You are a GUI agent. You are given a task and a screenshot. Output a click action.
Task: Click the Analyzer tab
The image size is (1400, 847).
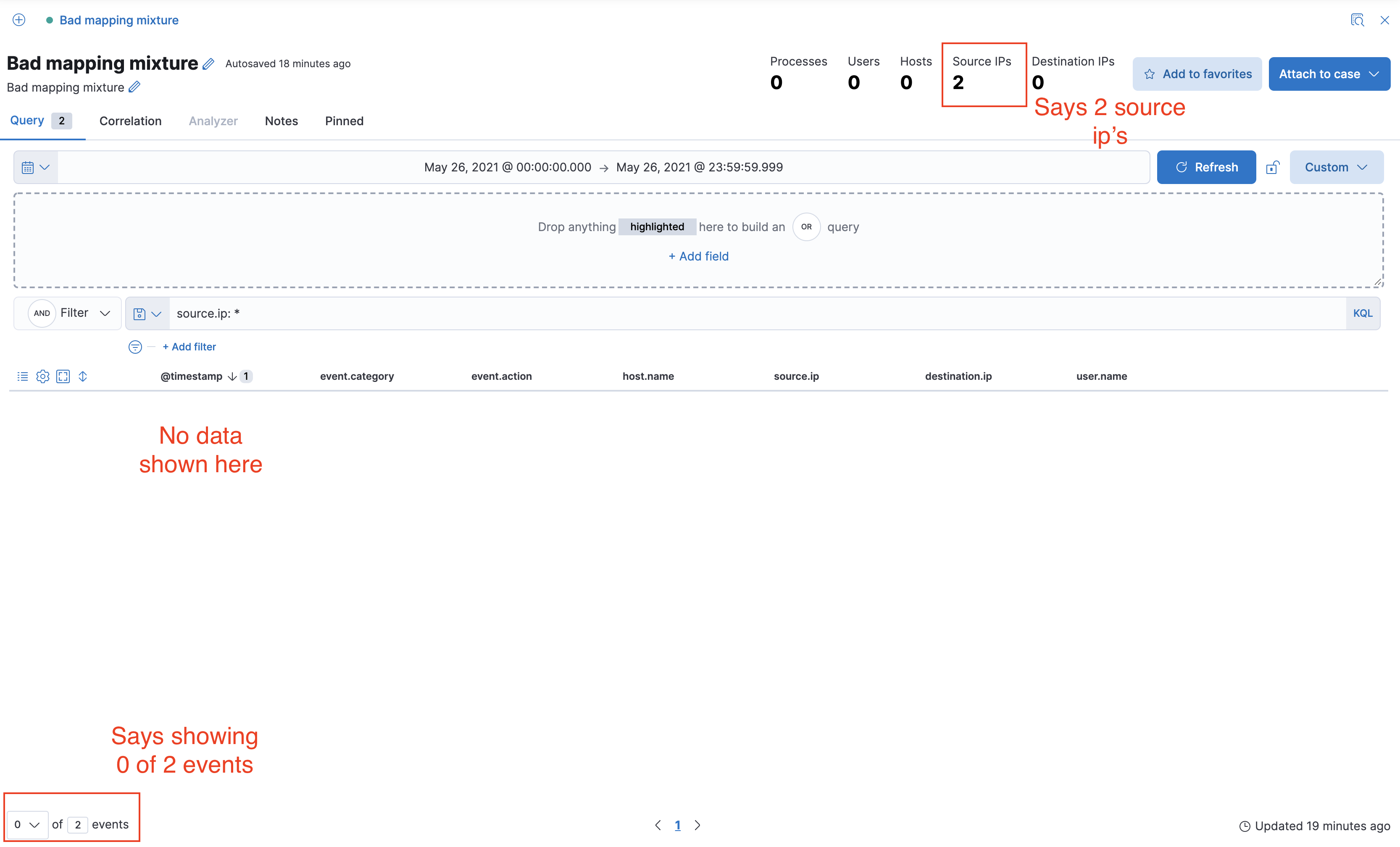pyautogui.click(x=213, y=121)
